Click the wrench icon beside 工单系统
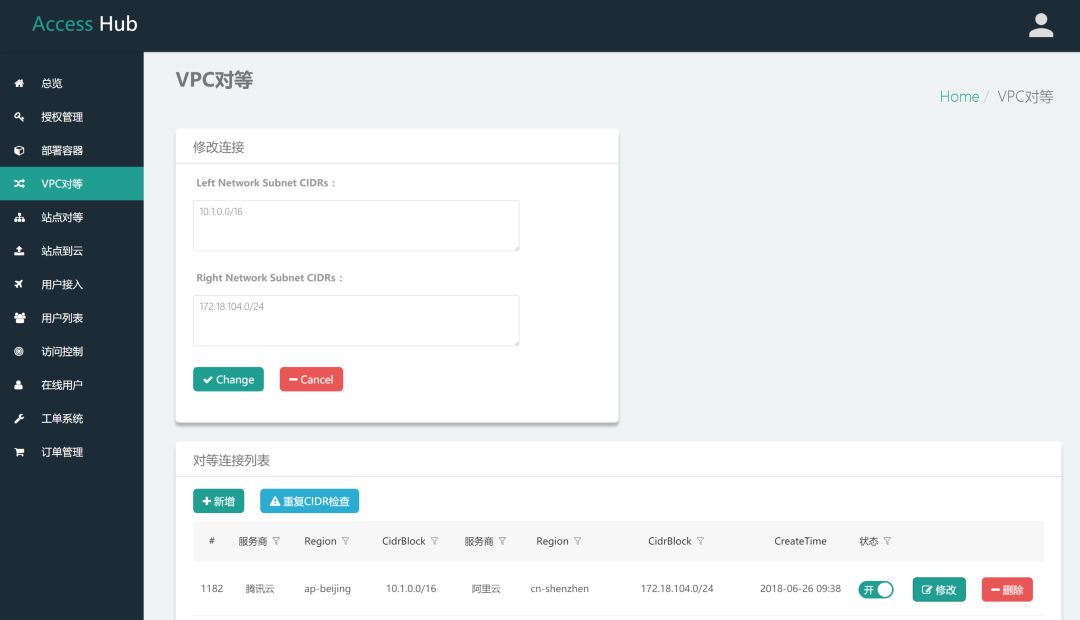1080x620 pixels. point(19,418)
